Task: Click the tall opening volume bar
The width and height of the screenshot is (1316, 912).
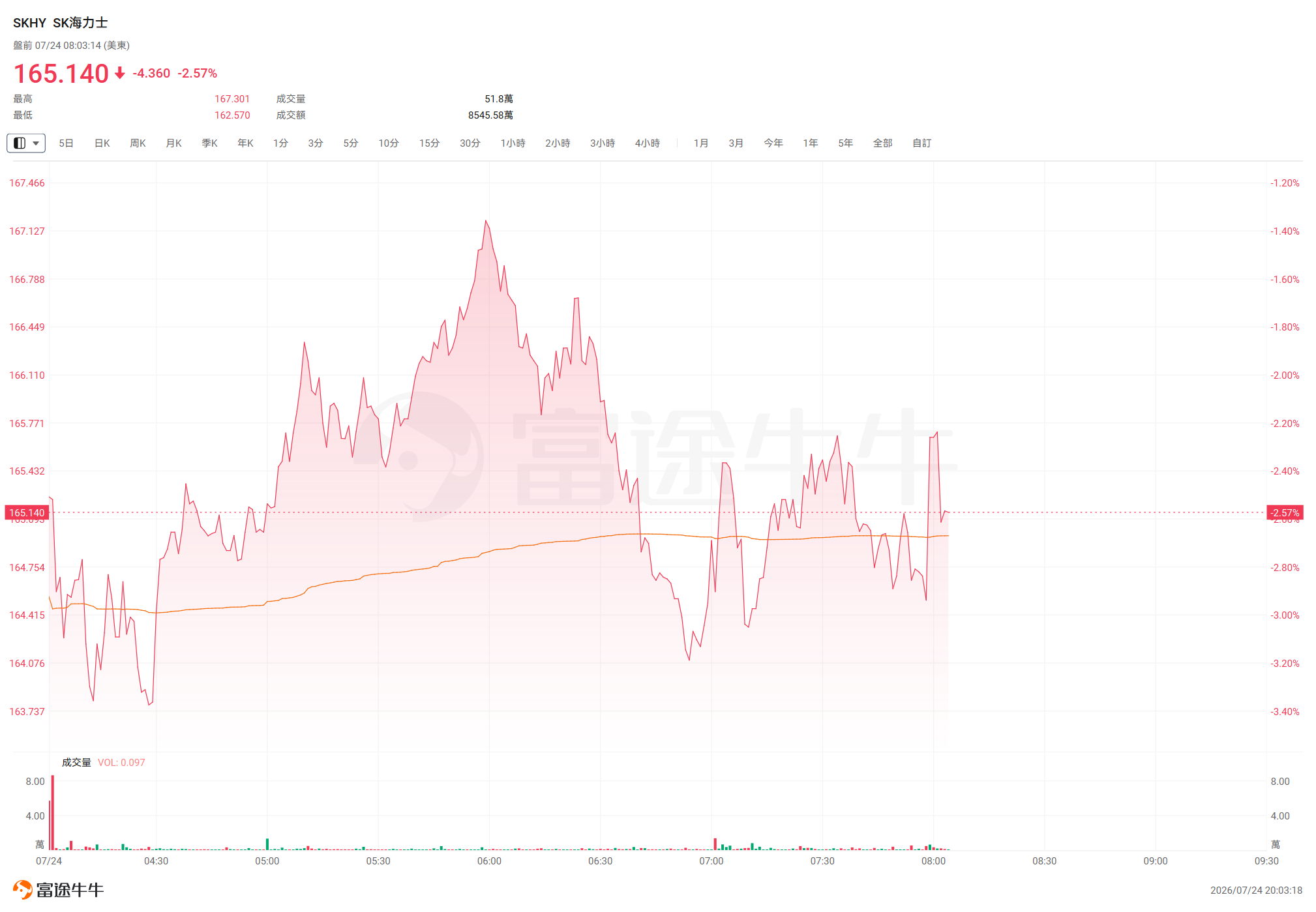Action: [x=53, y=812]
